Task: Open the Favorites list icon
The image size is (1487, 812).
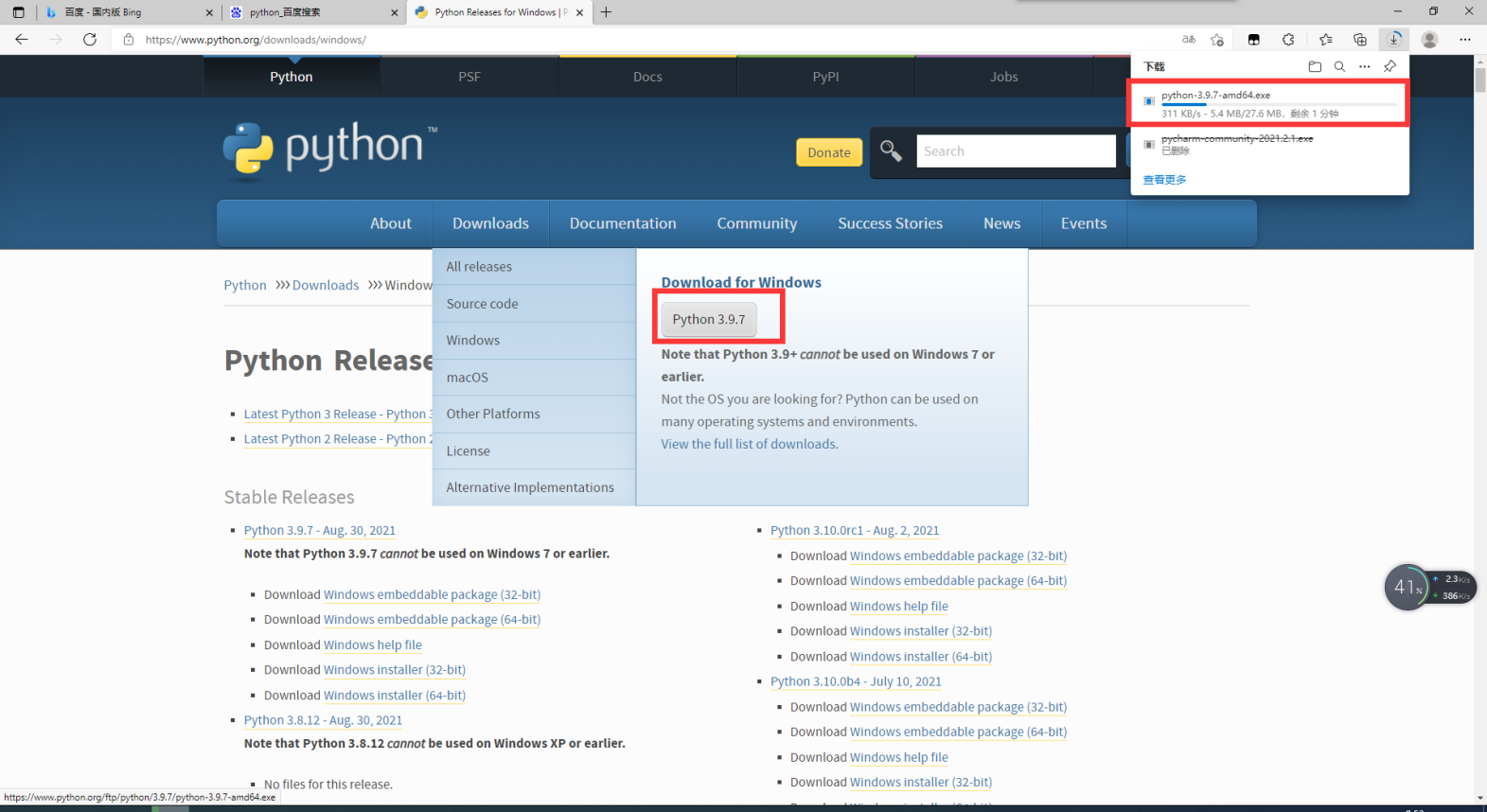Action: 1325,39
